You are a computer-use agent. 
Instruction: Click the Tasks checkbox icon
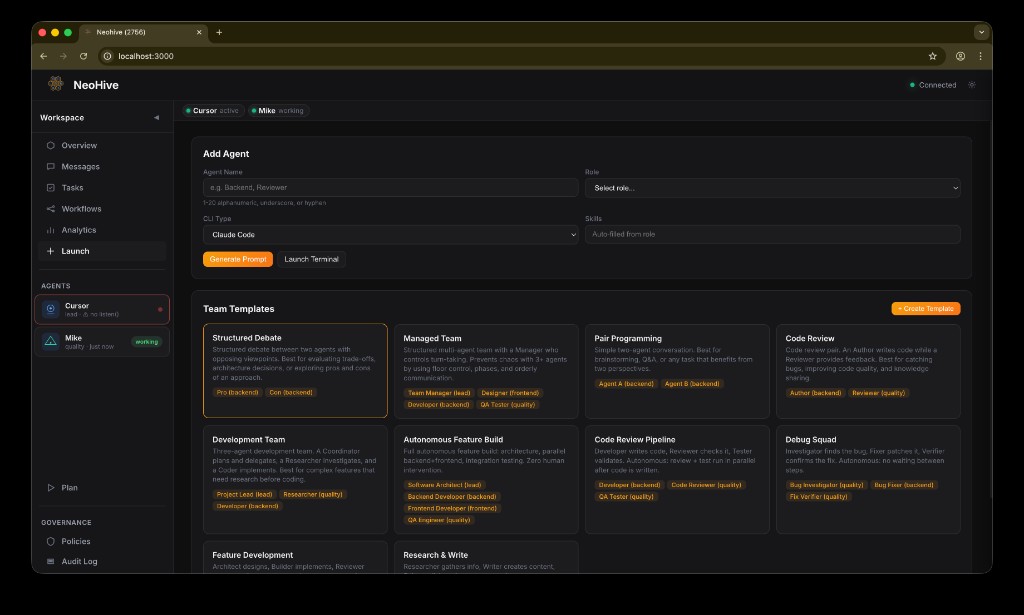(50, 187)
